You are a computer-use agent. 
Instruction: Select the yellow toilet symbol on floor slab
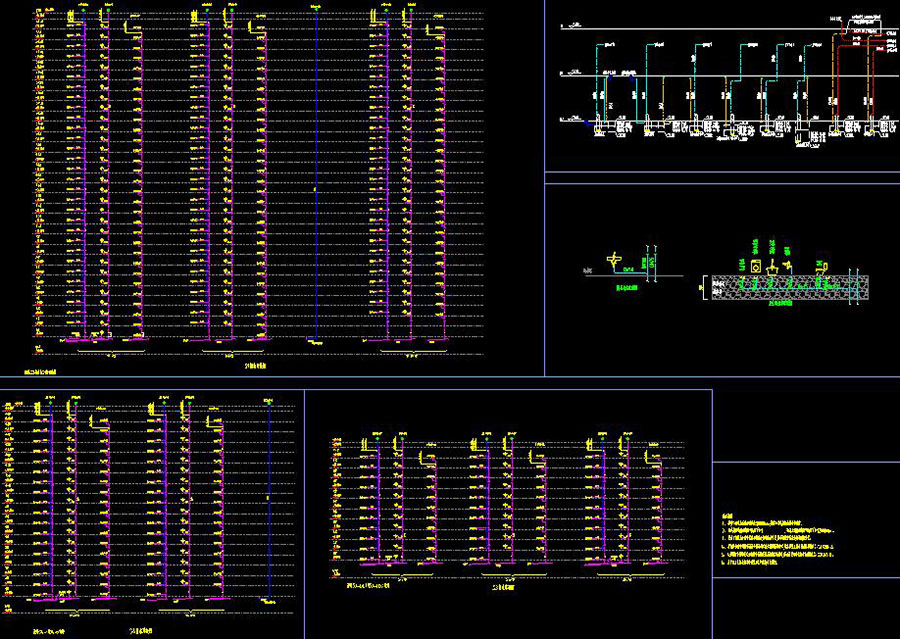click(x=819, y=268)
